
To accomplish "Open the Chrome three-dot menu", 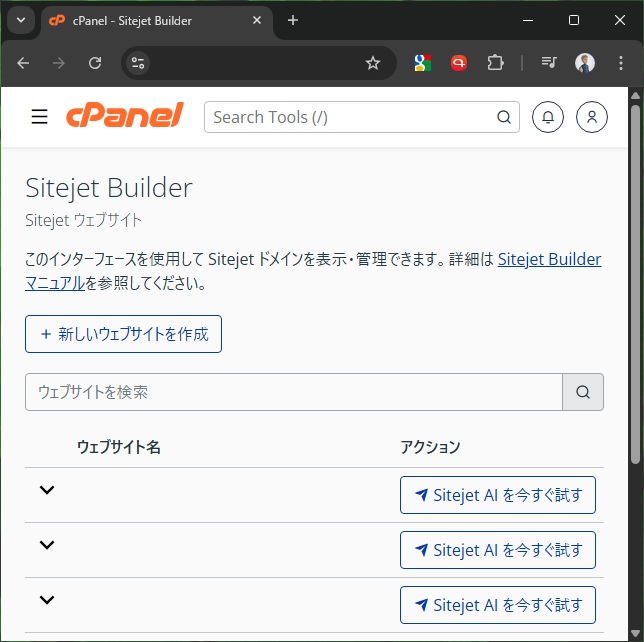I will tap(621, 63).
